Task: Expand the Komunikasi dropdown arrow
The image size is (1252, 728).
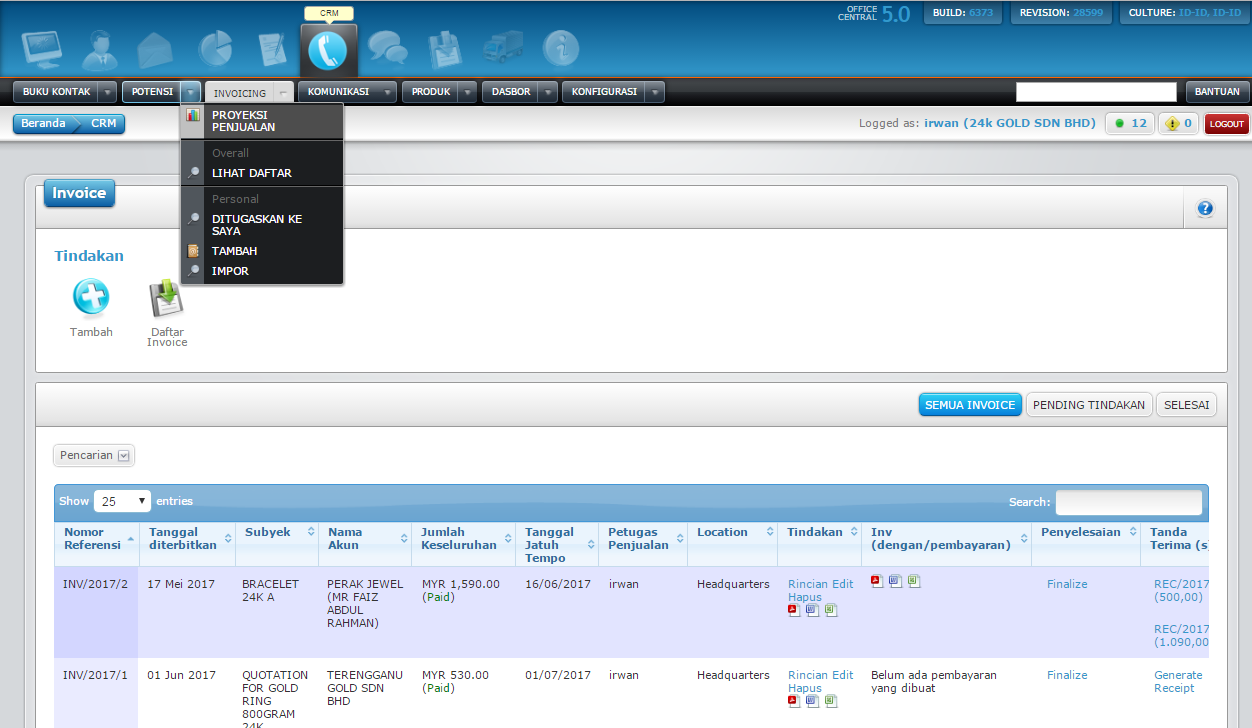Action: click(x=387, y=92)
